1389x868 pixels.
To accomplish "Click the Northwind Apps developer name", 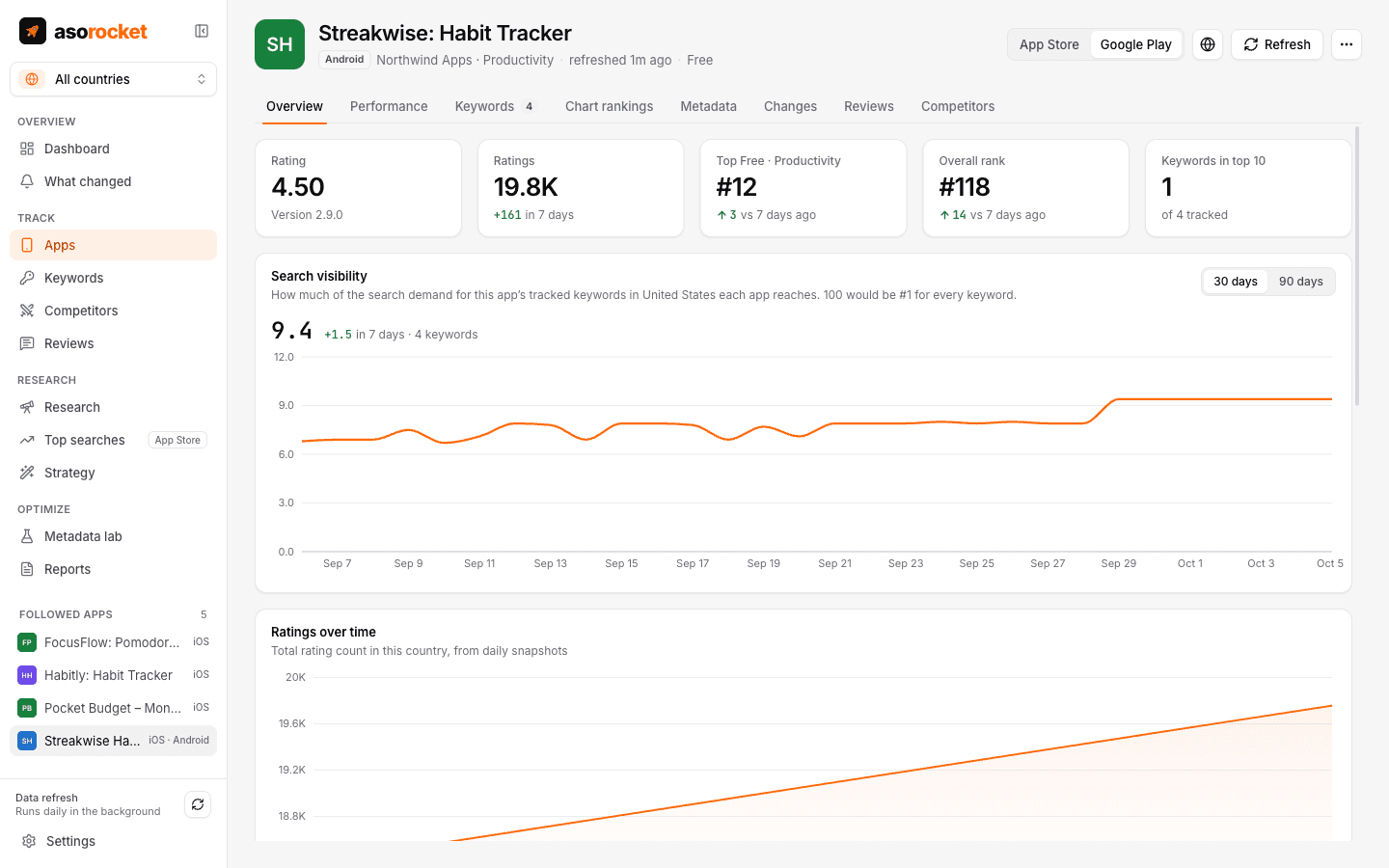I will click(424, 60).
